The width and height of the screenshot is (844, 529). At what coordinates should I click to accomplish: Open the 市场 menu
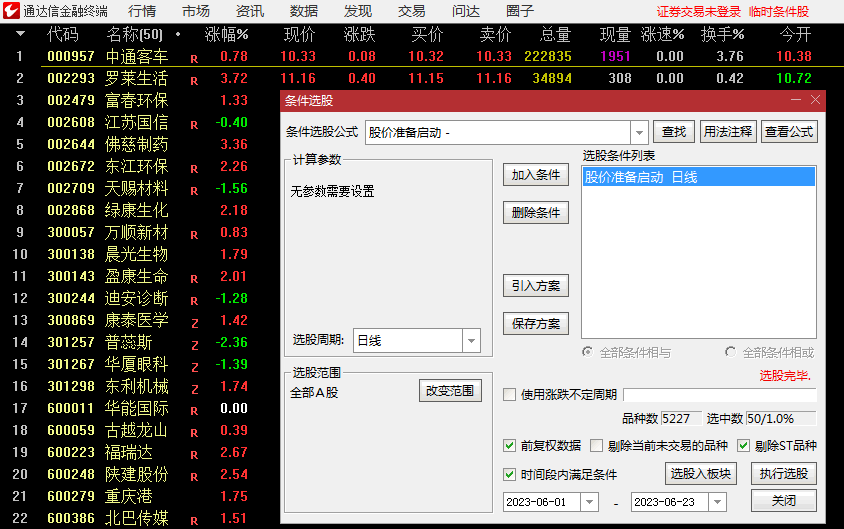point(196,11)
